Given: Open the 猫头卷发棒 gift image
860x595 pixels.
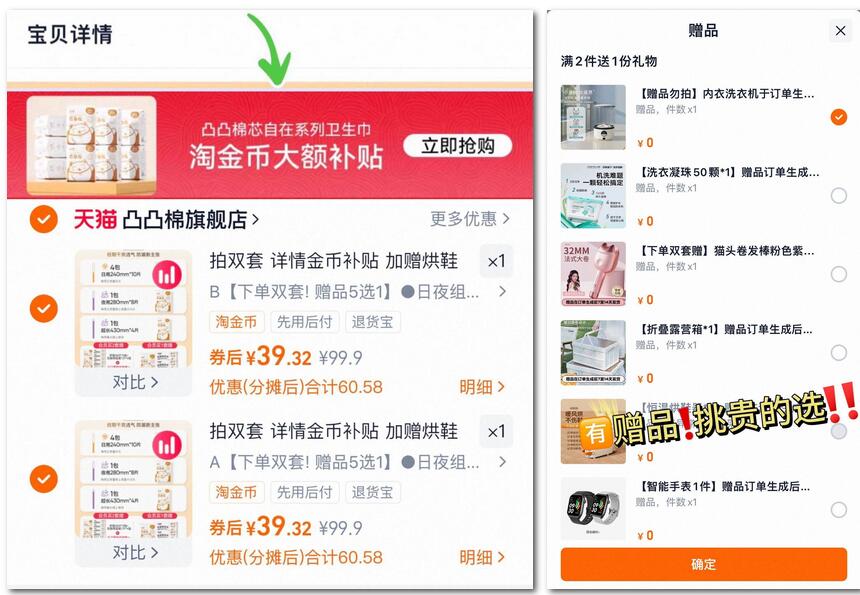Looking at the screenshot, I should point(593,274).
